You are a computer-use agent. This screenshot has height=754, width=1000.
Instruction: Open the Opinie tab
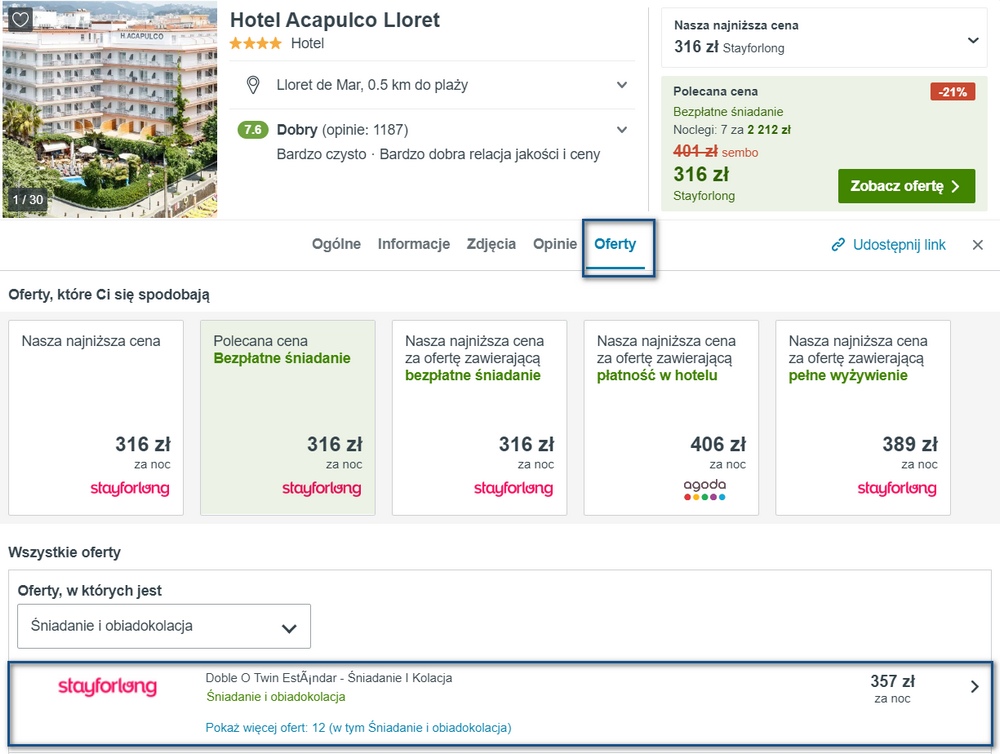pos(555,244)
